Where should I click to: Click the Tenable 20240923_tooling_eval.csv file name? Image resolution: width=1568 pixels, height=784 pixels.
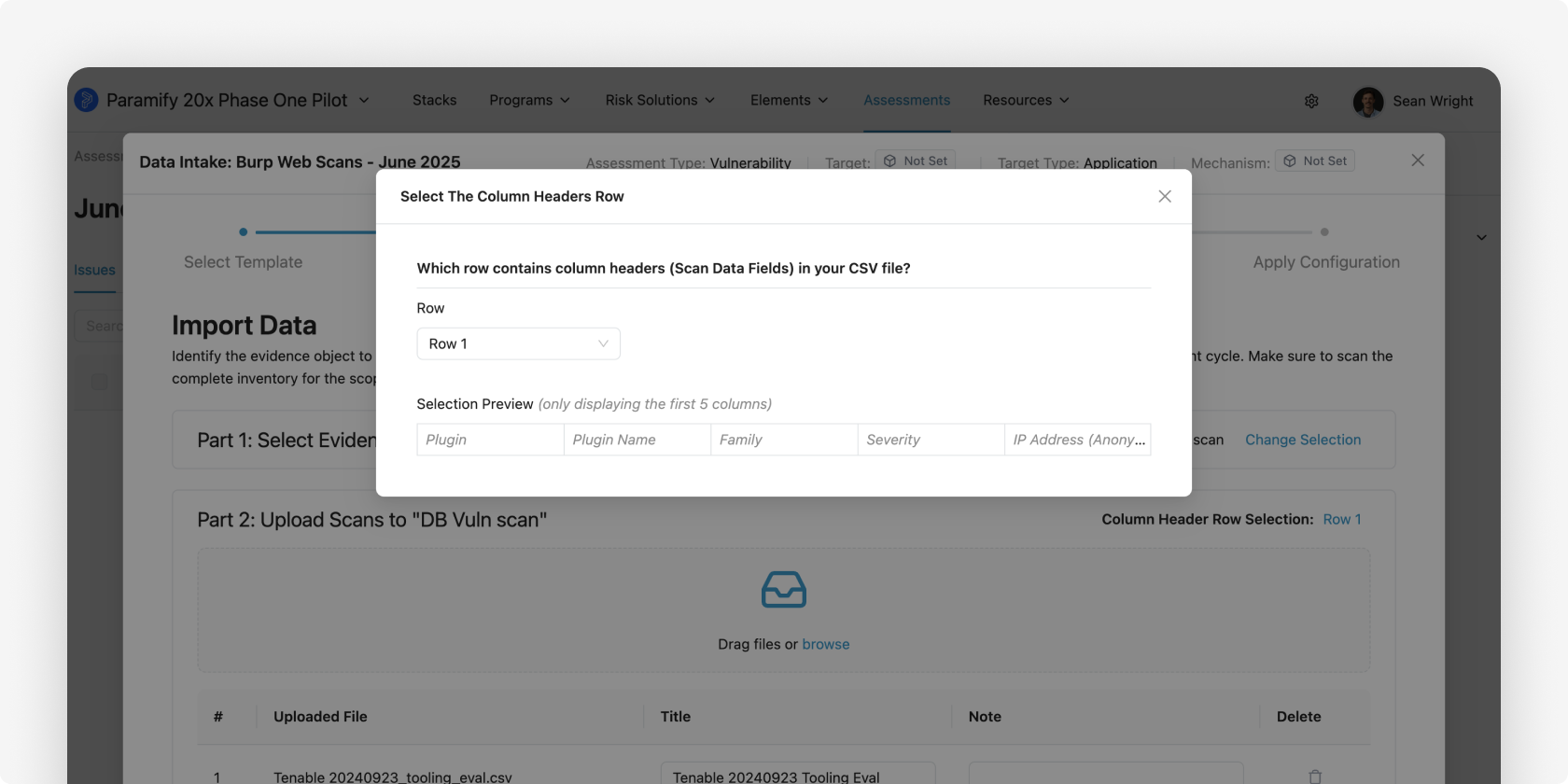[393, 777]
